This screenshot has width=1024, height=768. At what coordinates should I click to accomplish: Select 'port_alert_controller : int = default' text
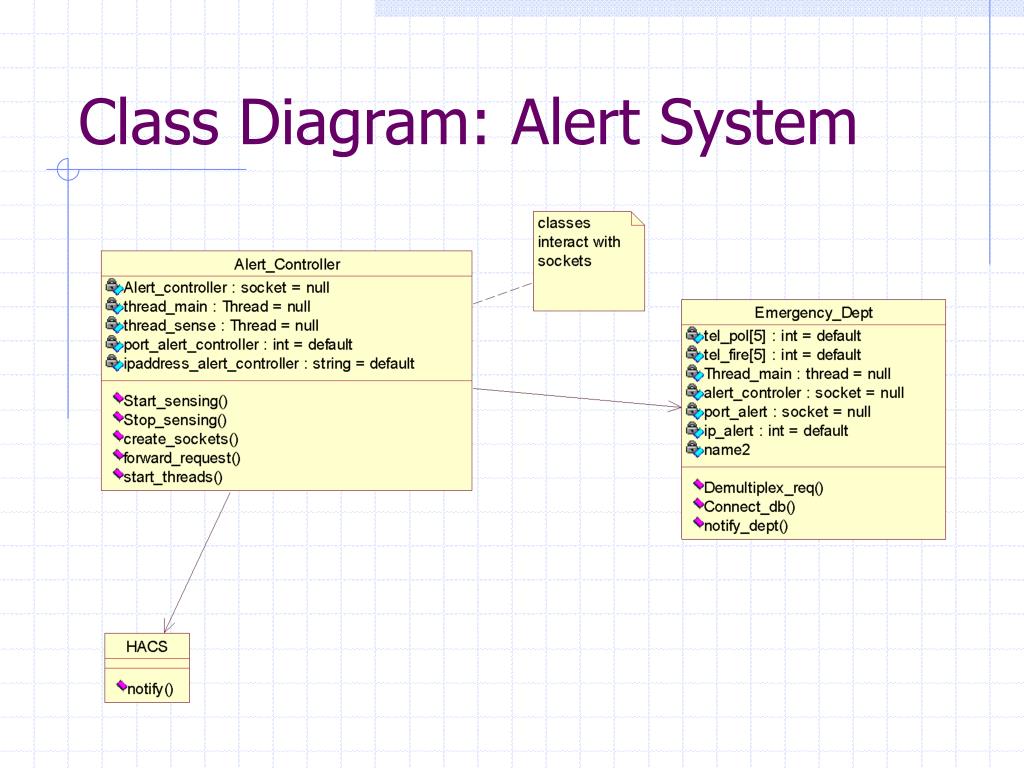click(x=238, y=344)
